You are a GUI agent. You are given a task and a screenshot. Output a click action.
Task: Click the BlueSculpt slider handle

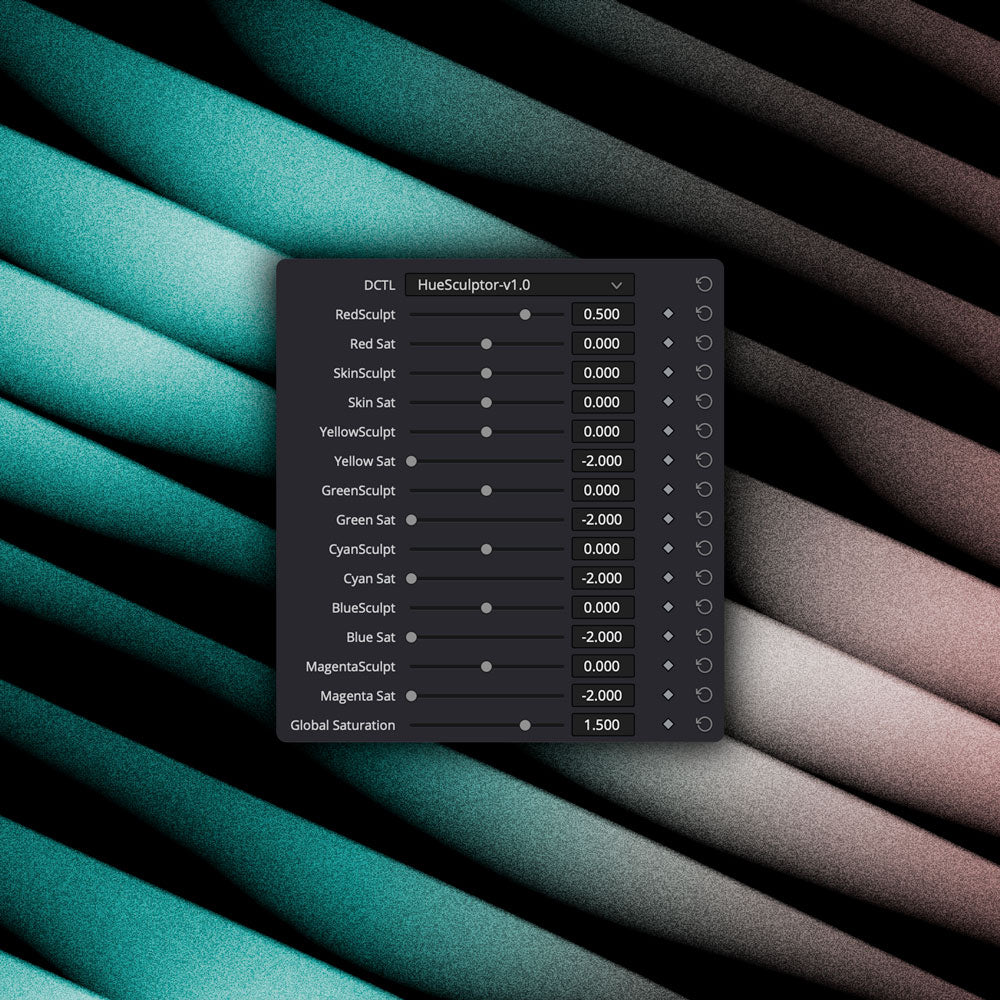(x=487, y=608)
